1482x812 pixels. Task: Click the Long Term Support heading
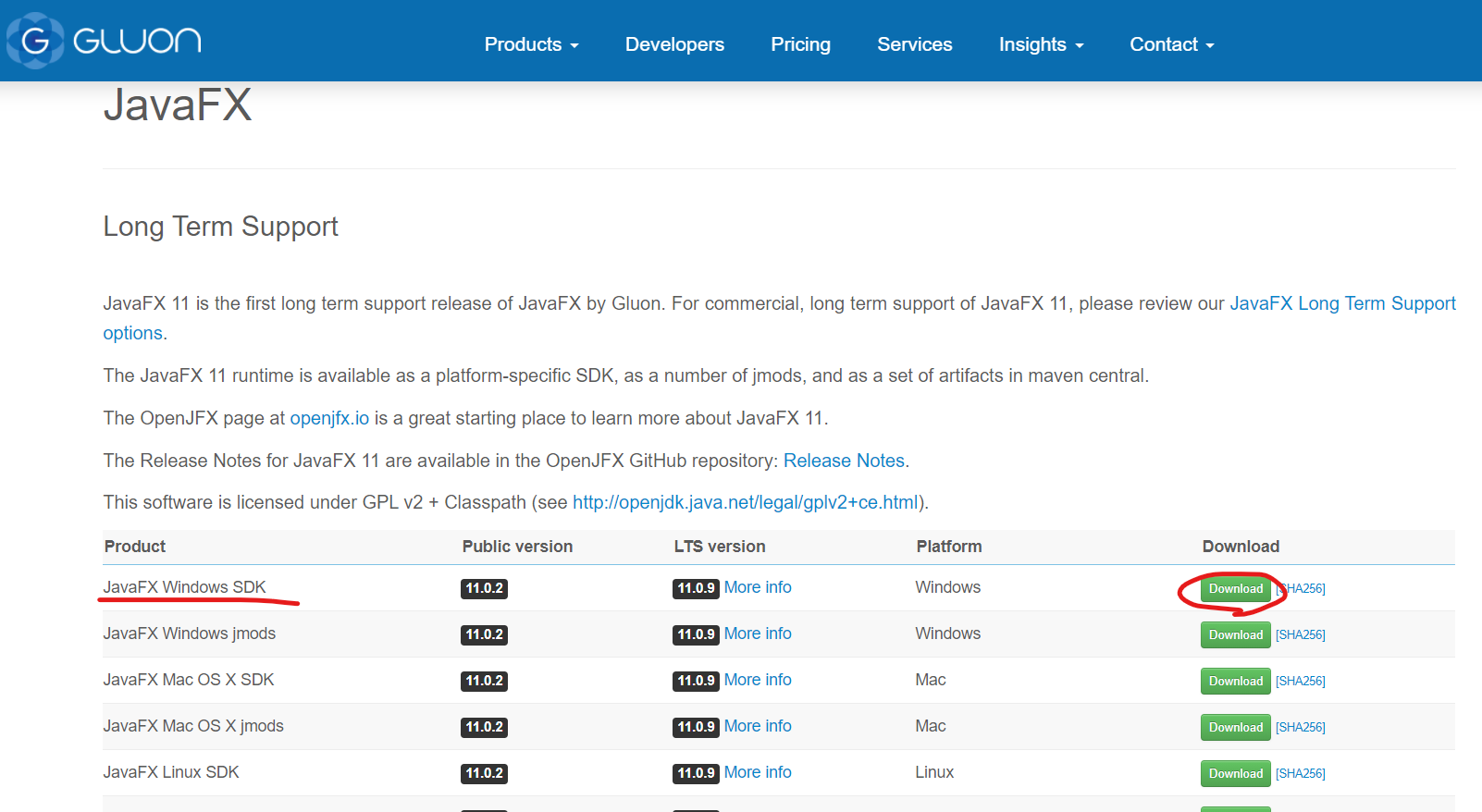tap(220, 227)
